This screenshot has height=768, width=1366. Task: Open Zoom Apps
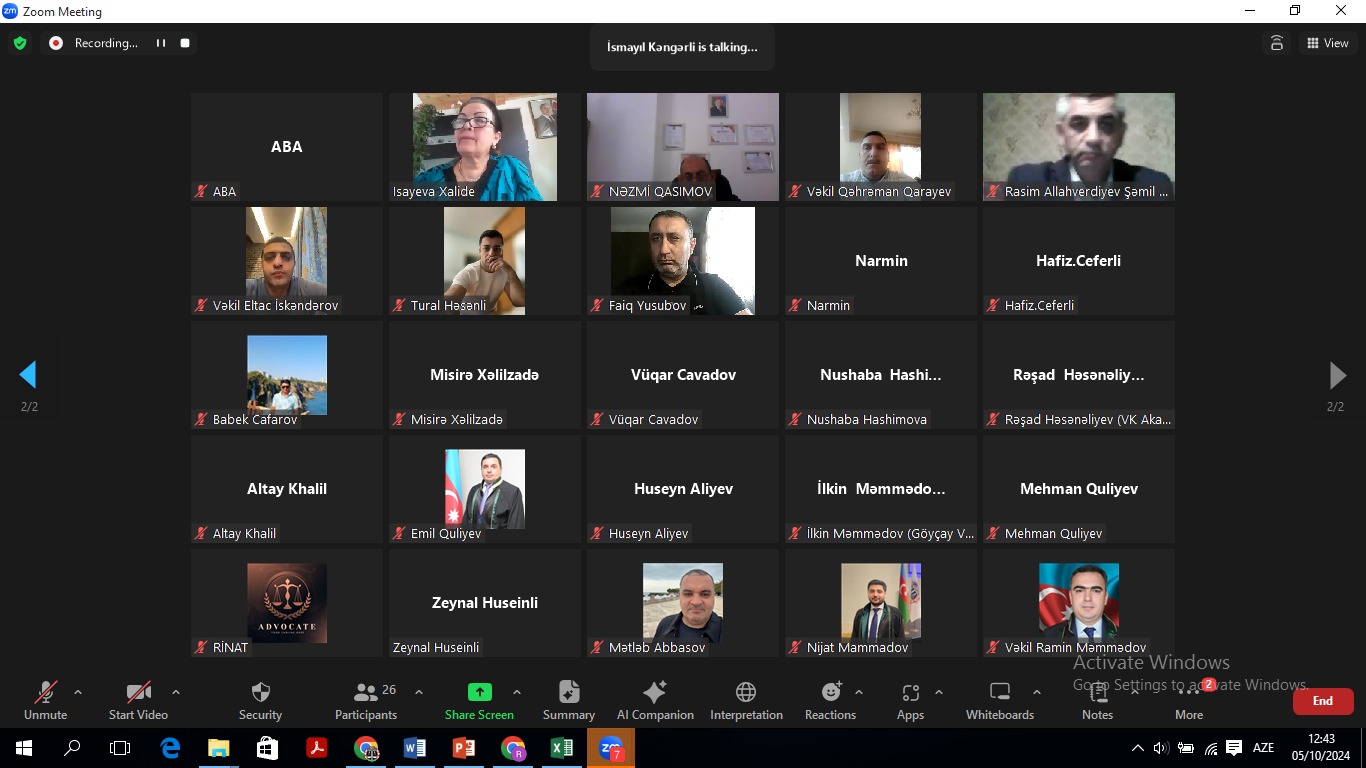[910, 700]
